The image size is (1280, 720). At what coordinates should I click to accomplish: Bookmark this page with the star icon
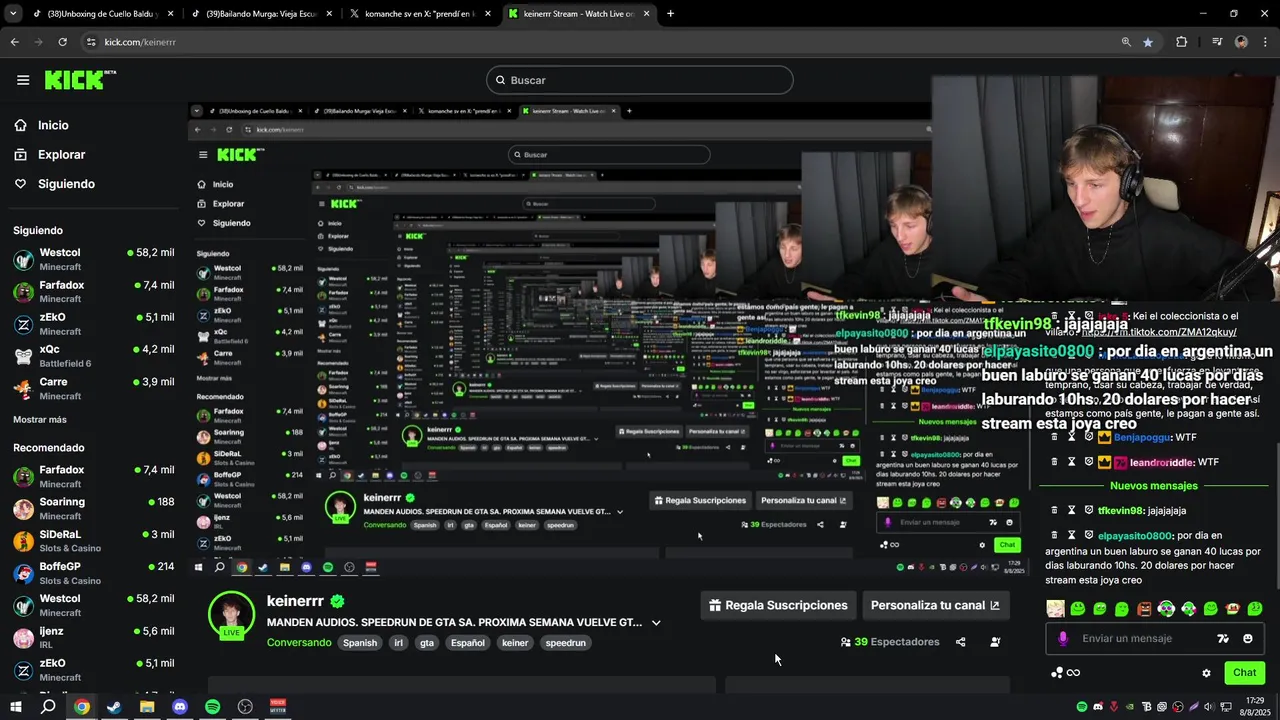(1148, 42)
